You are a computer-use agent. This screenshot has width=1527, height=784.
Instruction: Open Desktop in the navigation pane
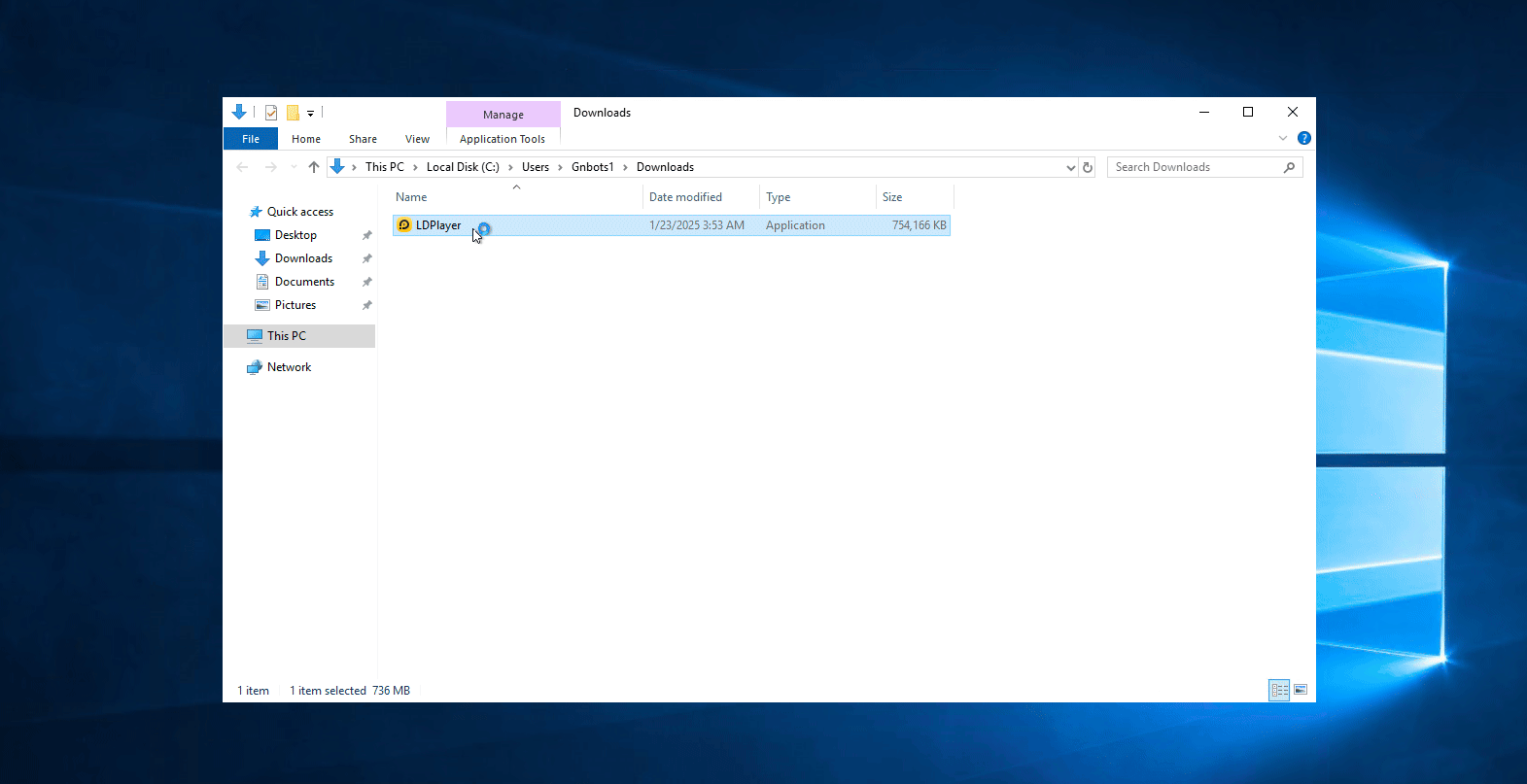coord(295,235)
